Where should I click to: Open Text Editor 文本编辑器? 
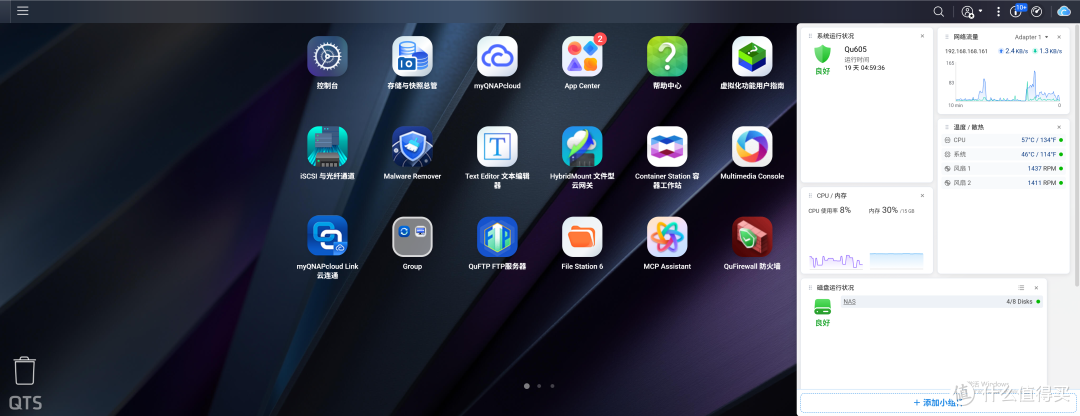pyautogui.click(x=497, y=146)
